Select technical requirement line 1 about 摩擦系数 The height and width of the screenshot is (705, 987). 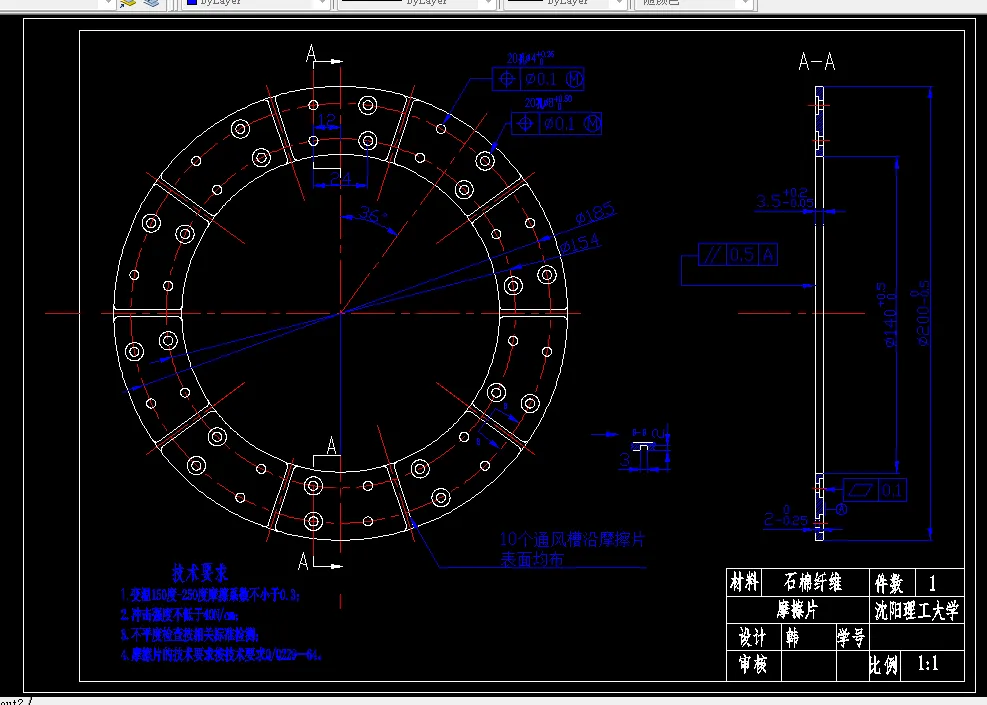coord(210,595)
